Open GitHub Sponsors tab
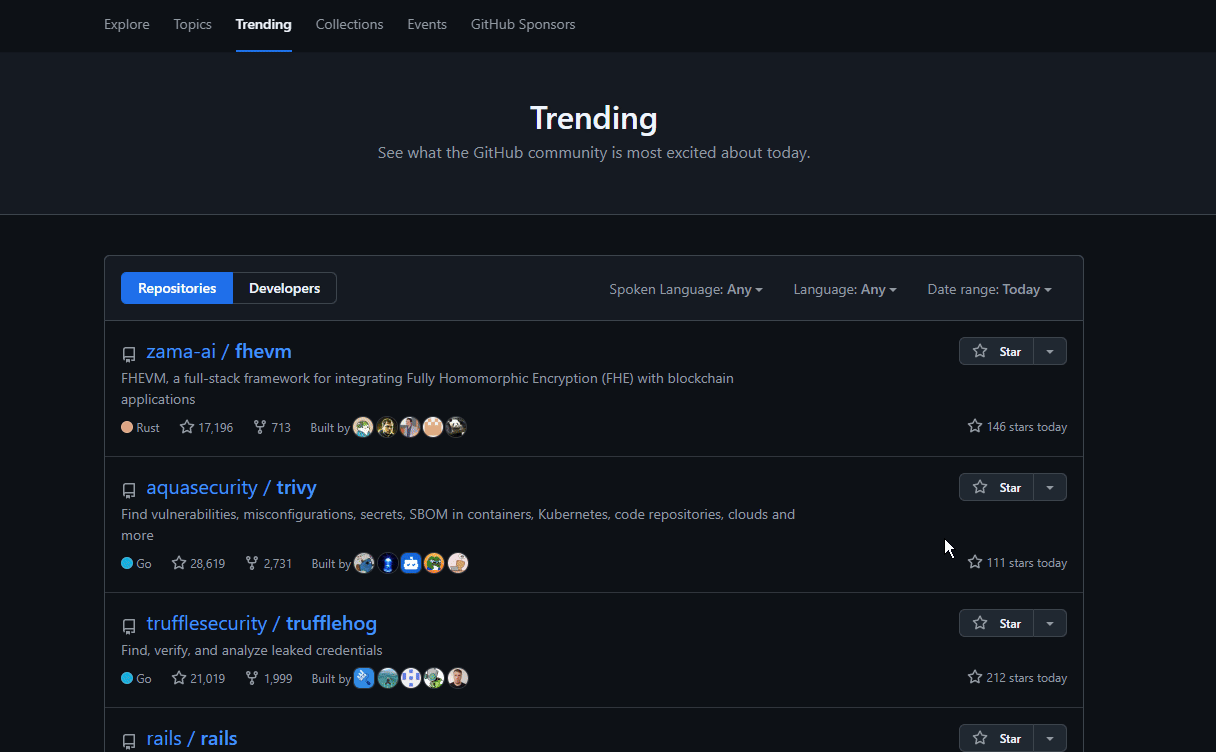This screenshot has width=1216, height=752. pos(523,24)
